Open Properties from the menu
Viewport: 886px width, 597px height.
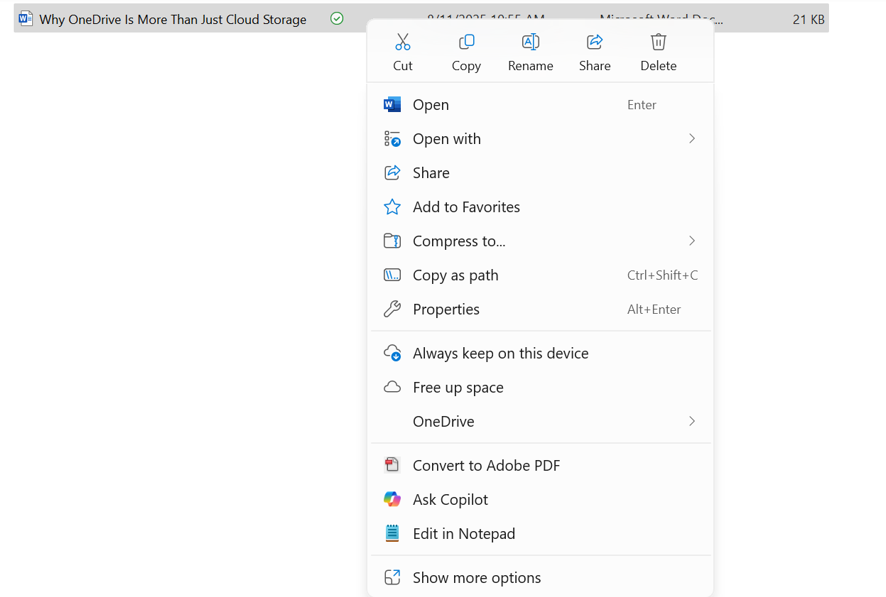point(541,309)
